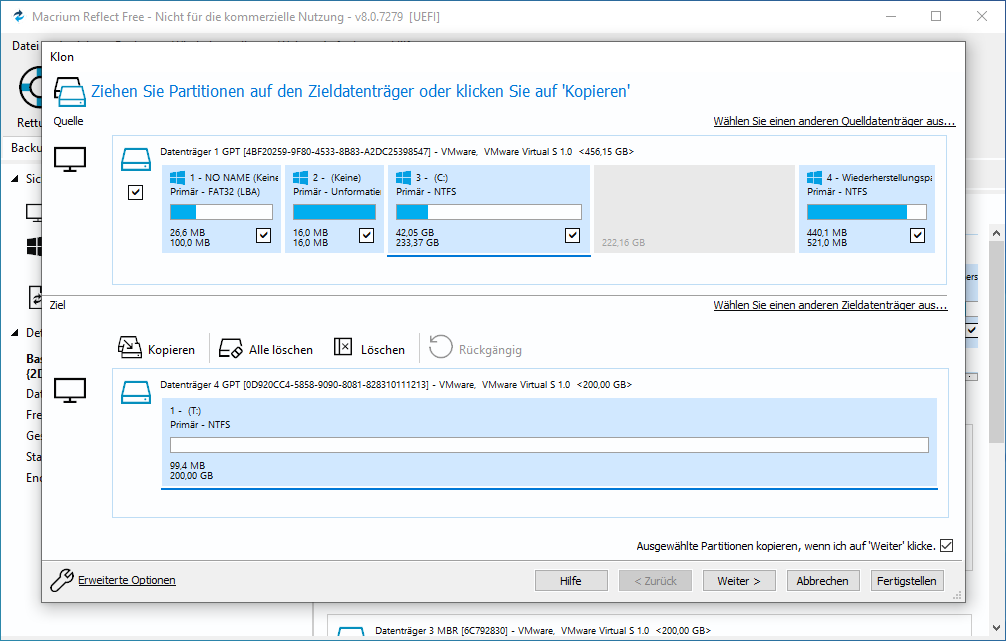This screenshot has width=1006, height=641.
Task: Click the main window scrollbar up arrow
Action: pos(996,233)
